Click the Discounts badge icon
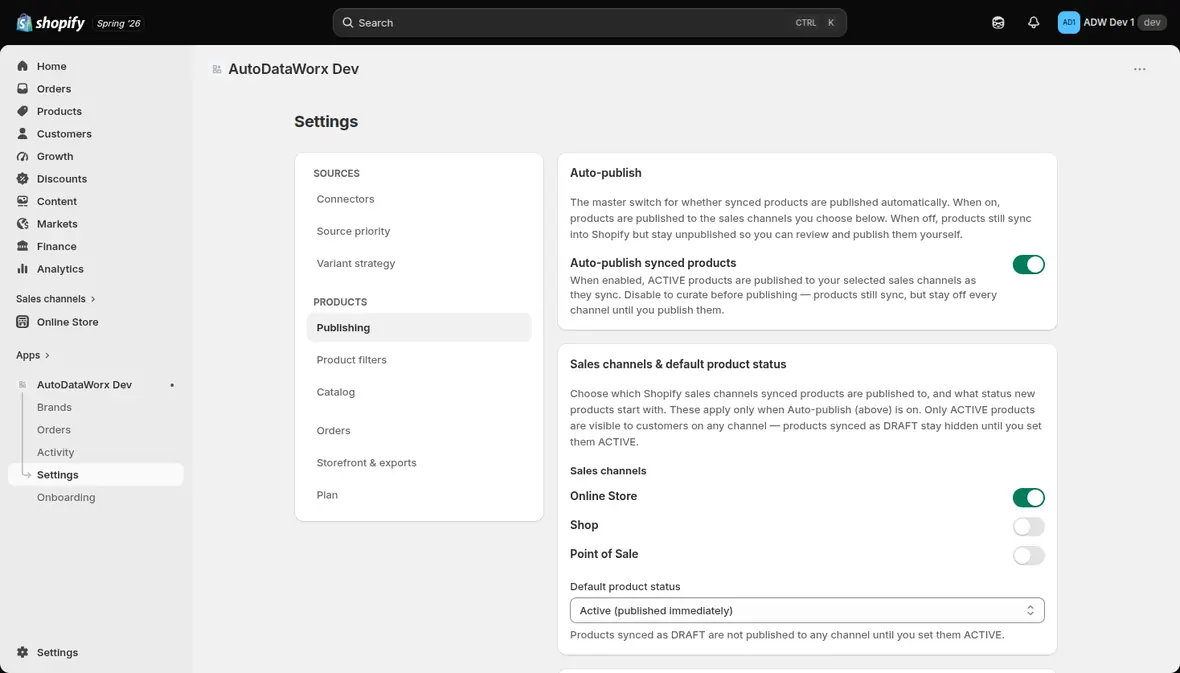The image size is (1180, 673). click(23, 179)
